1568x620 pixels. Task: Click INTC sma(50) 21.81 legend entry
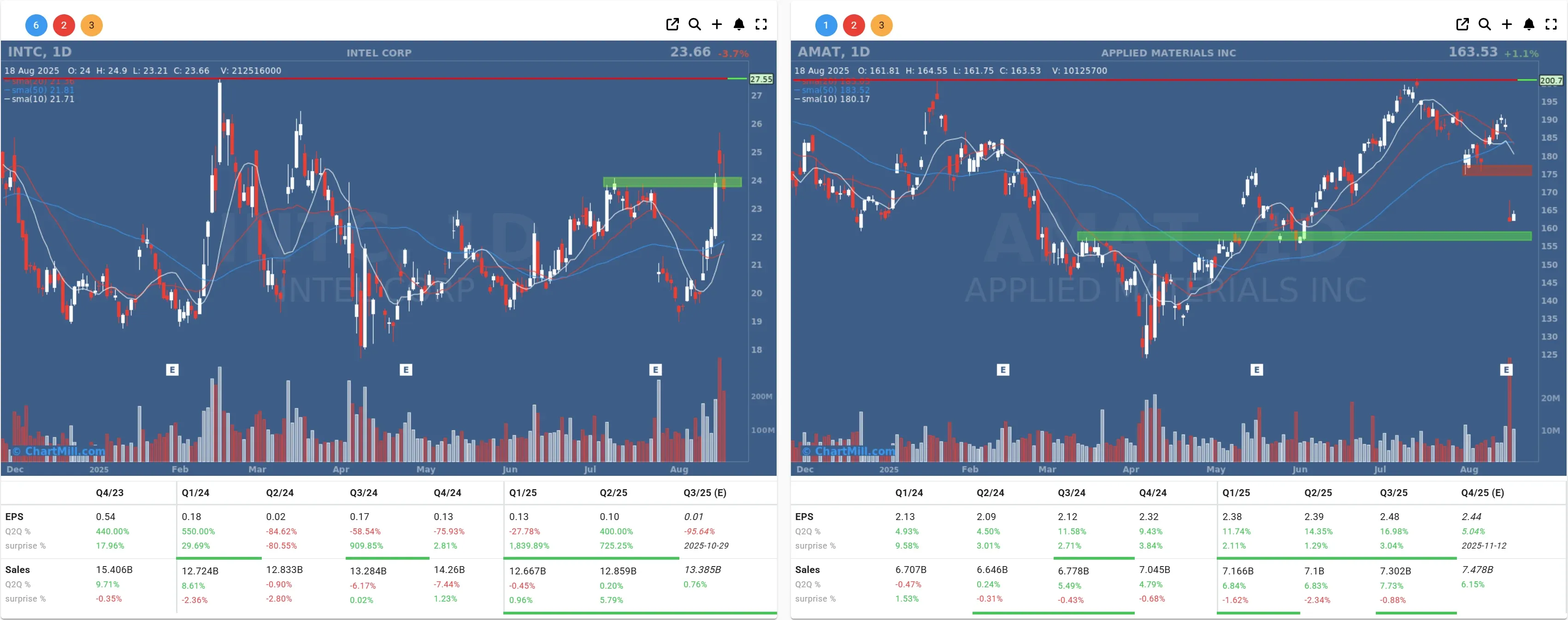tap(40, 90)
